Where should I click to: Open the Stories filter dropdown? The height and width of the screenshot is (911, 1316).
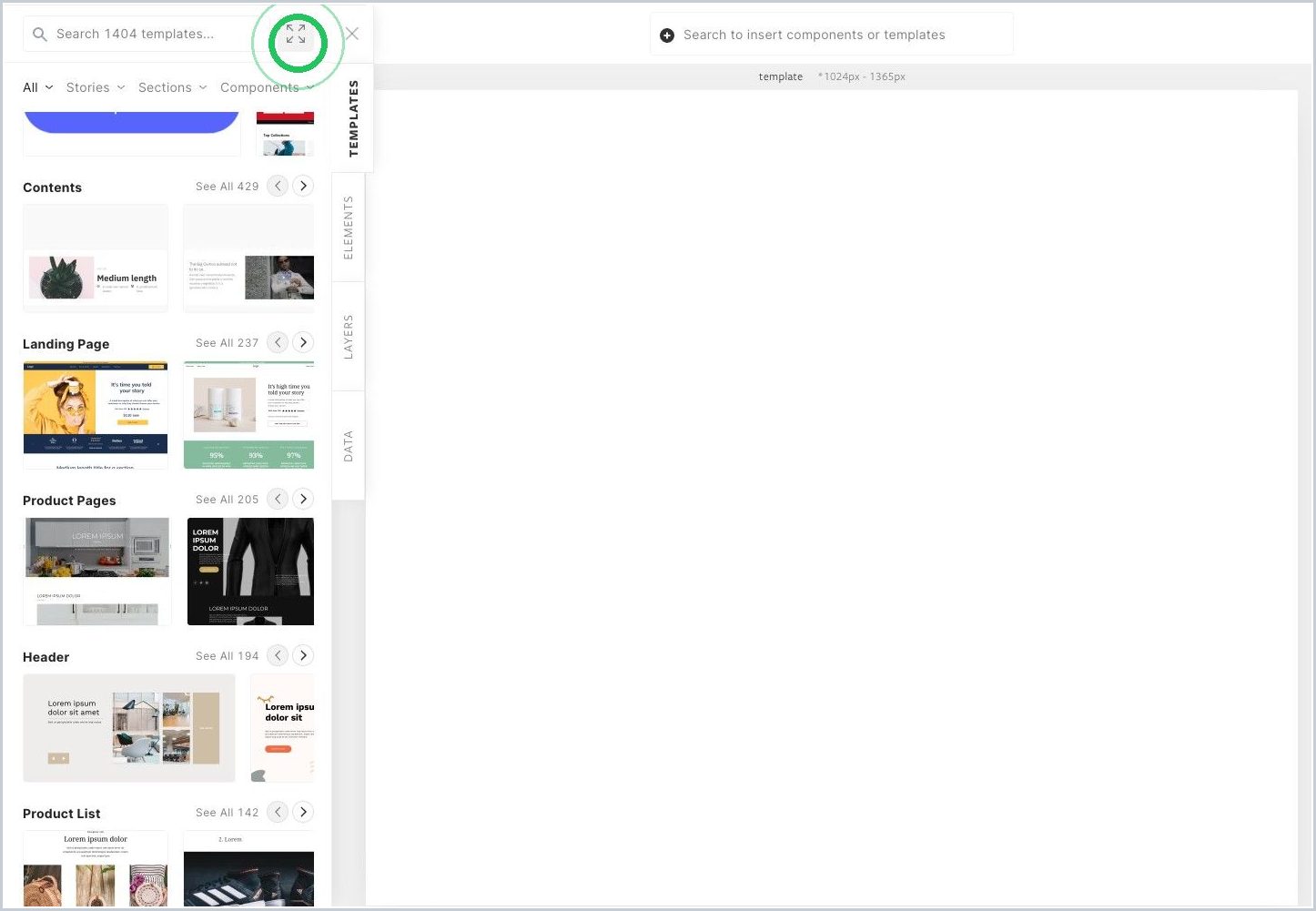[x=96, y=87]
